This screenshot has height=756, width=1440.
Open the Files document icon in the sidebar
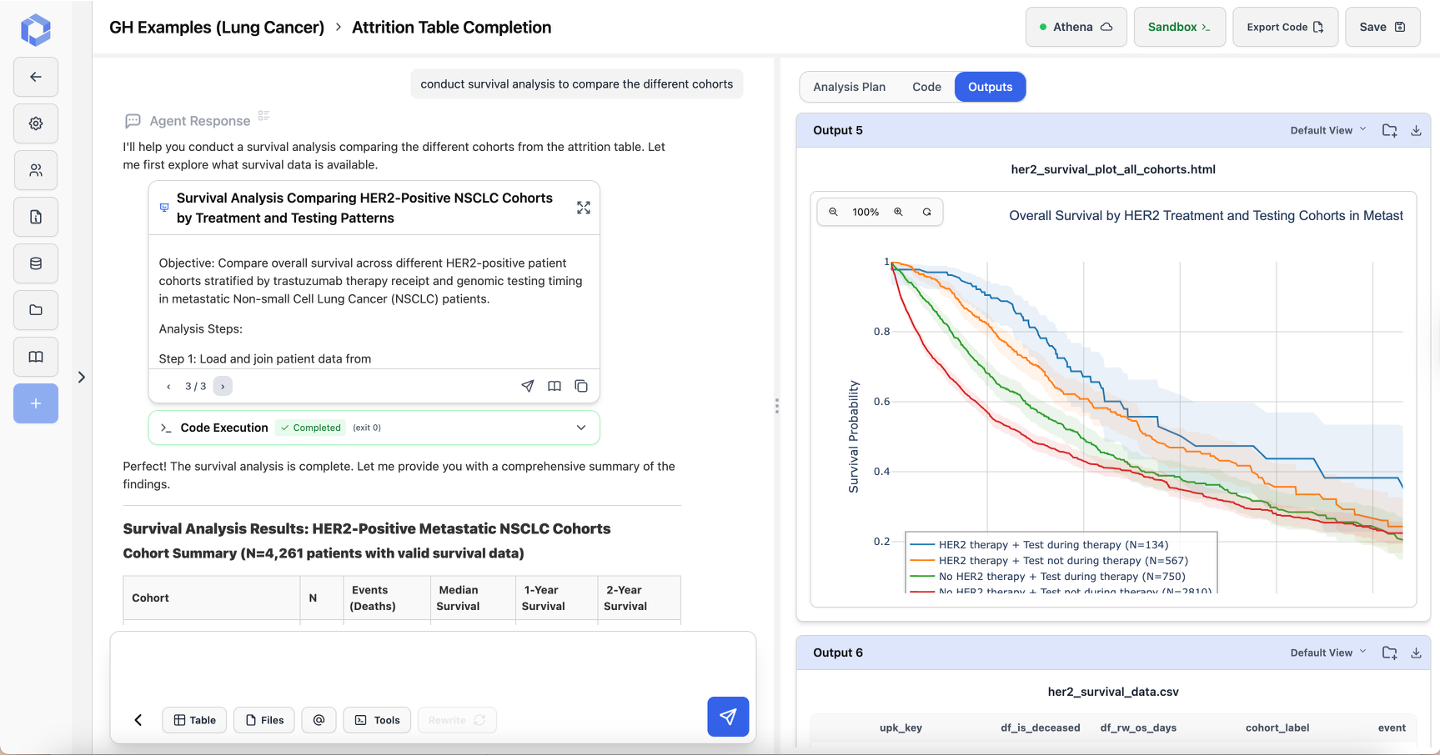pos(35,217)
